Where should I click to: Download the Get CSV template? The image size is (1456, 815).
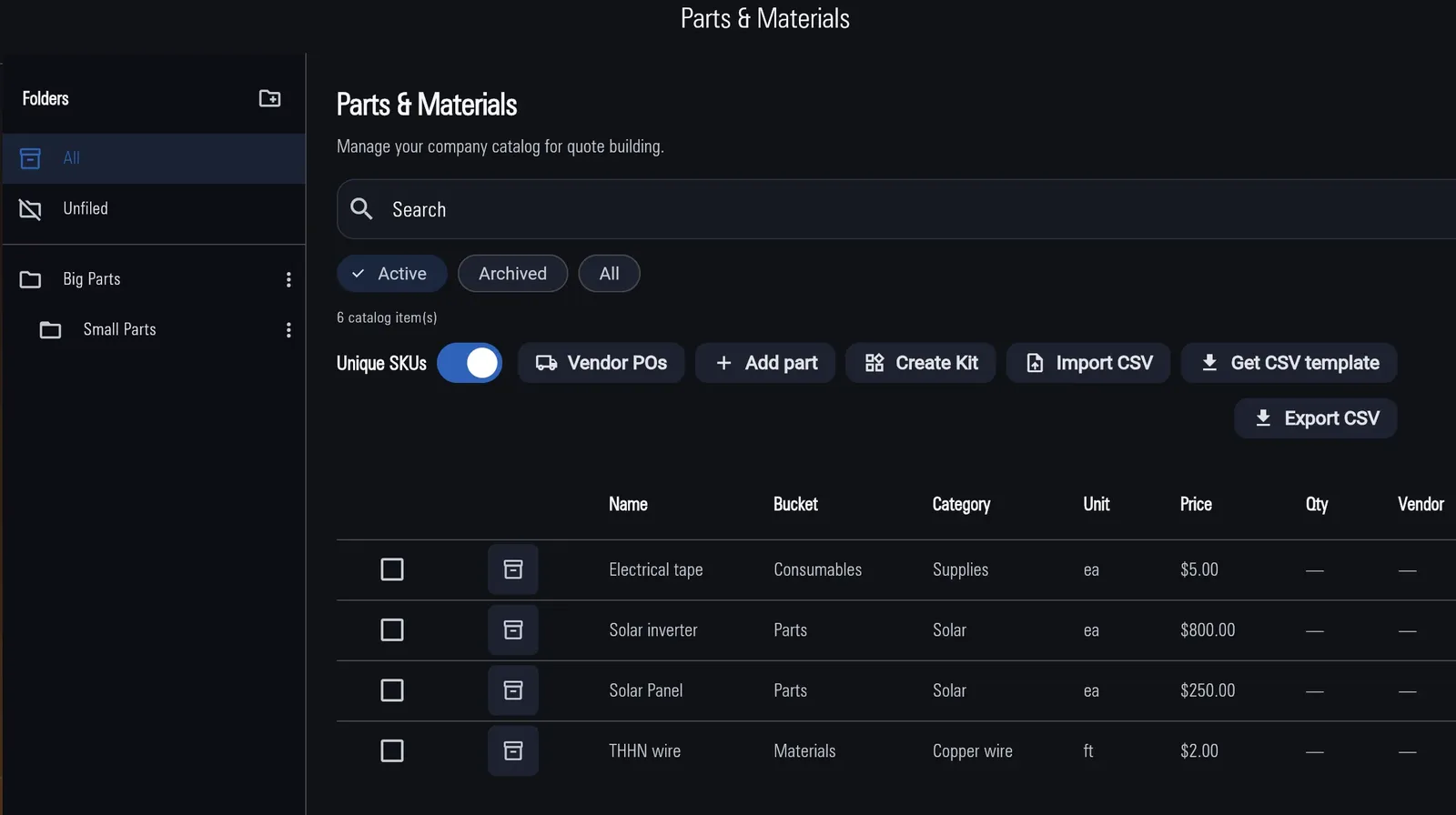pyautogui.click(x=1289, y=363)
